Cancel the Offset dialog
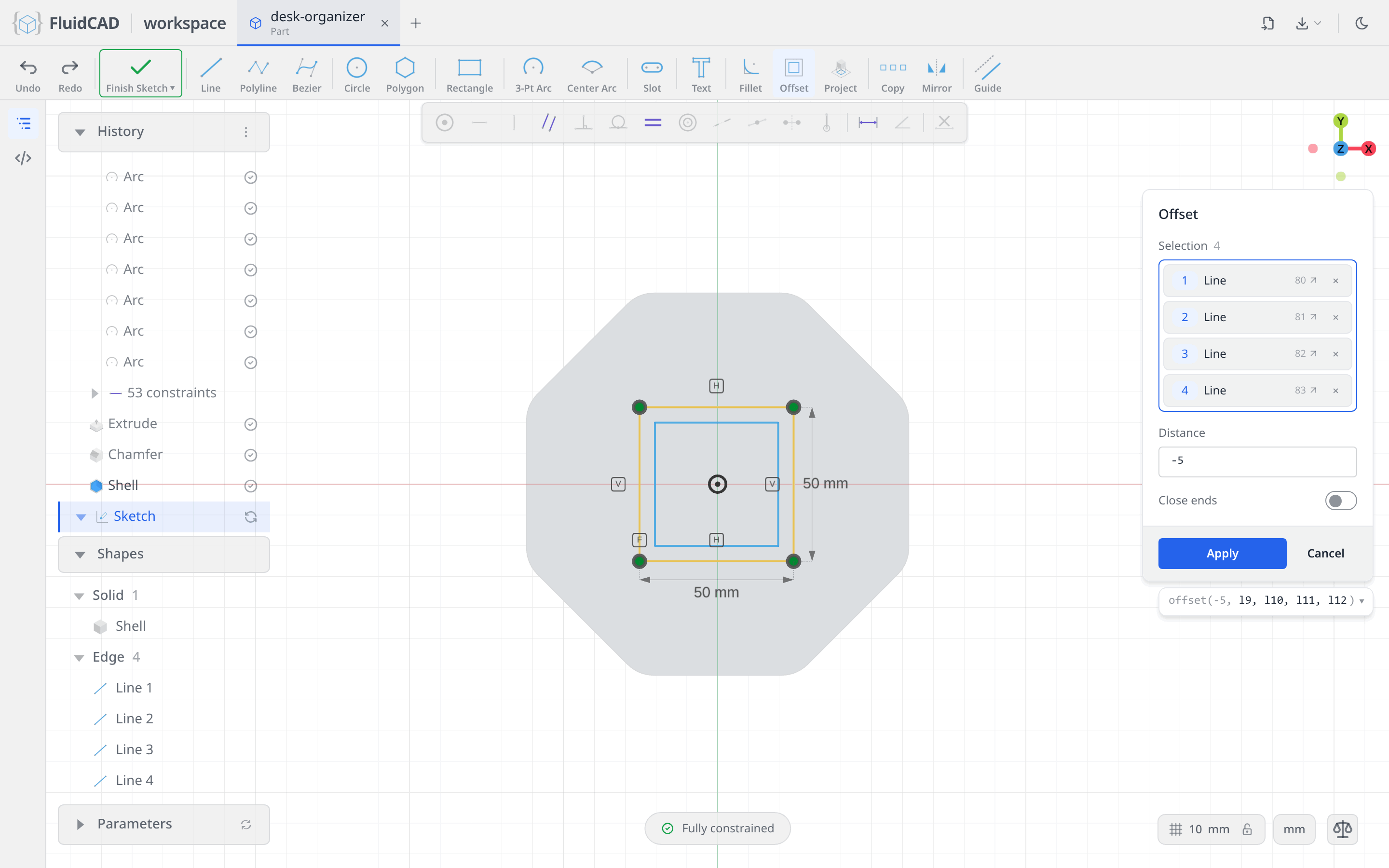 [x=1325, y=554]
